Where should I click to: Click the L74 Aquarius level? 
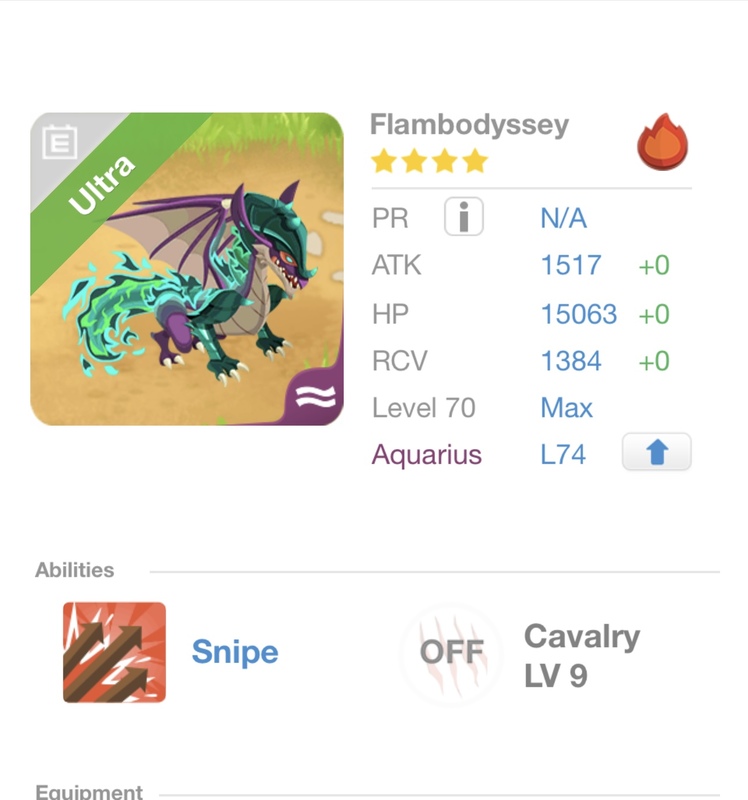(x=563, y=455)
